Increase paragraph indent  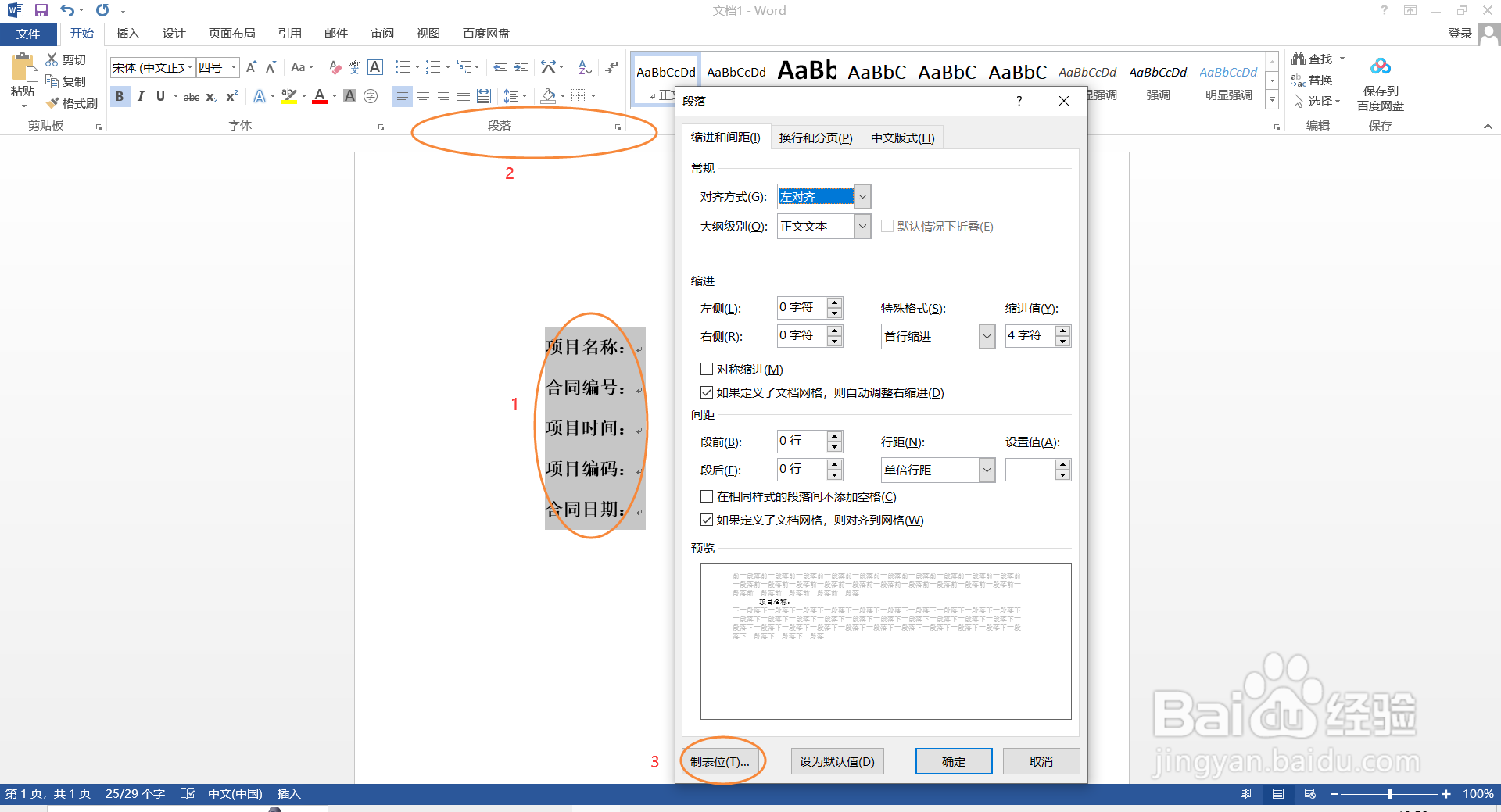521,67
